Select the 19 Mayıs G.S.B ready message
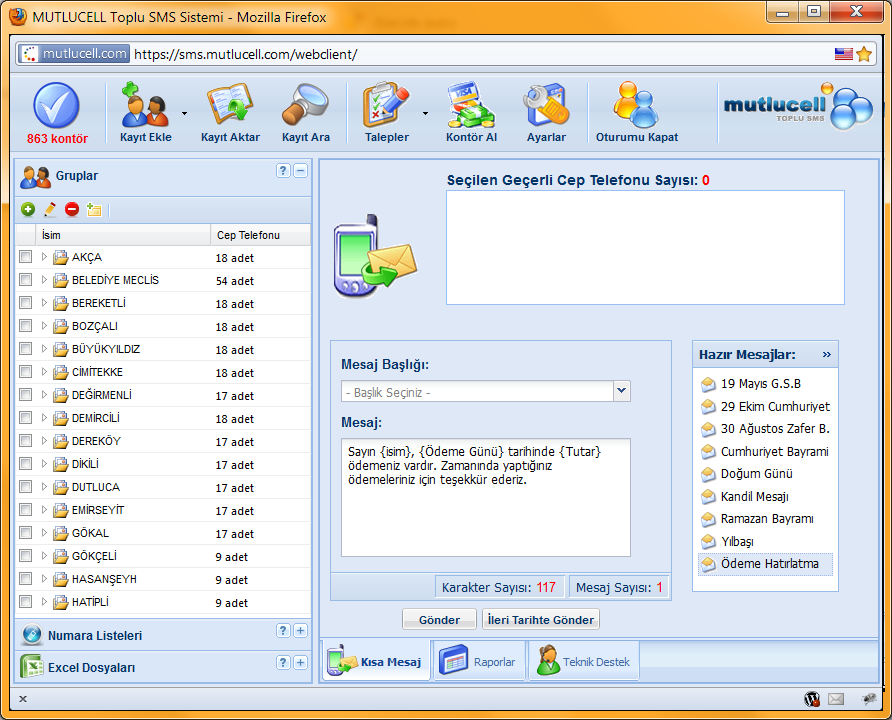The width and height of the screenshot is (892, 720). tap(765, 384)
